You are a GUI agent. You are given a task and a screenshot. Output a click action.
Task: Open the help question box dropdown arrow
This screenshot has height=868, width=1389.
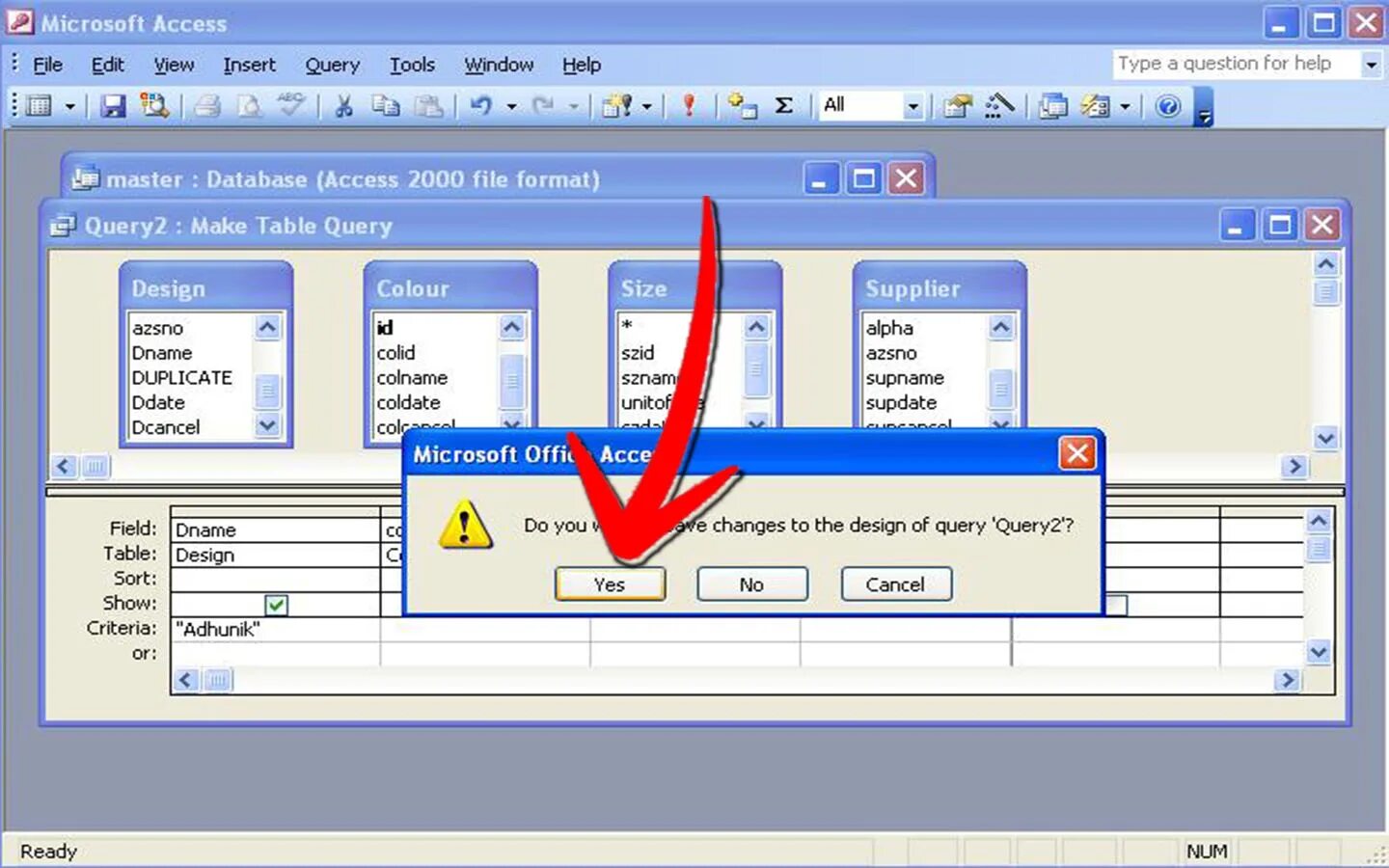[x=1371, y=65]
